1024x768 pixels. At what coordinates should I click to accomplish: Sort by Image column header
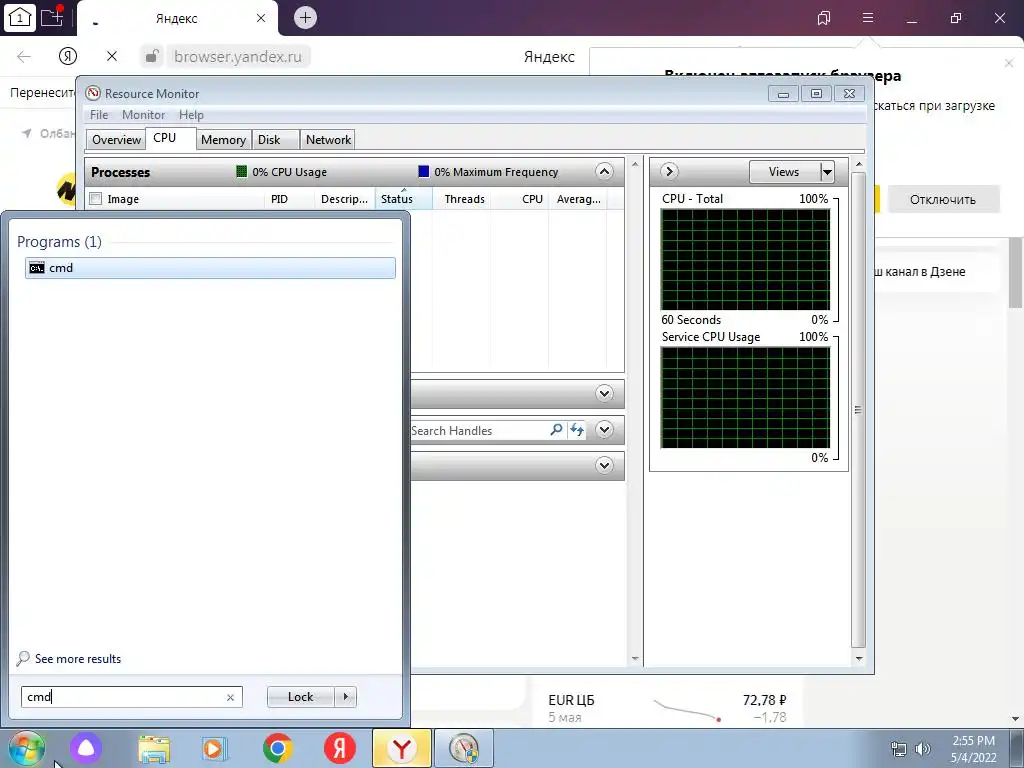pos(175,199)
